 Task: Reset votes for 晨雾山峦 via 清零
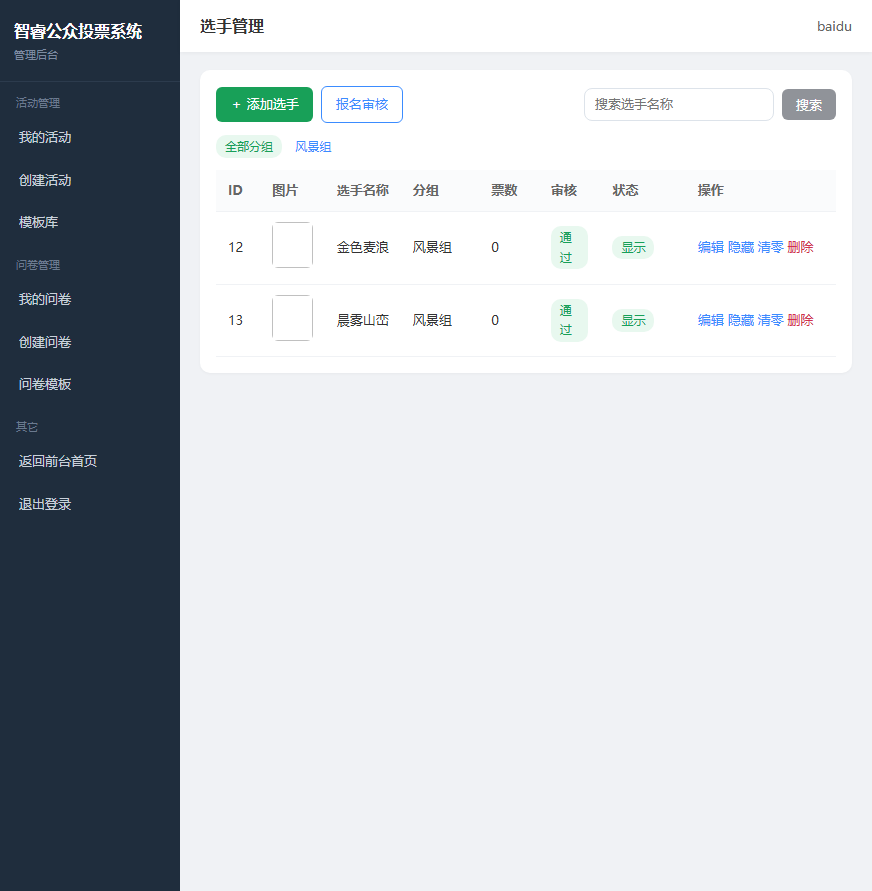(770, 320)
